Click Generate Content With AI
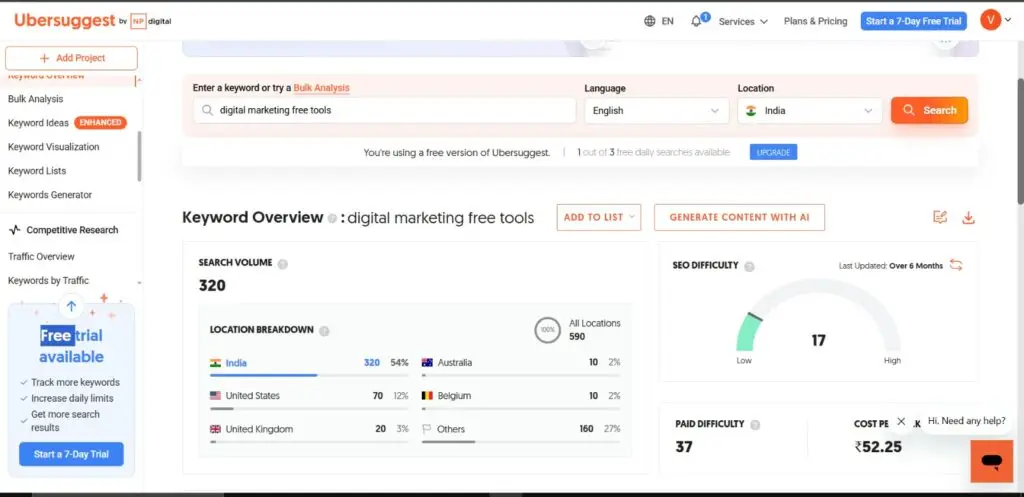1024x497 pixels. (x=739, y=217)
